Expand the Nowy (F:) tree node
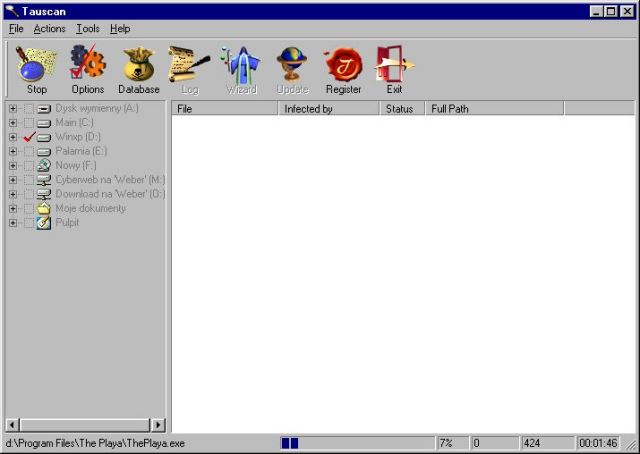640x454 pixels. (x=13, y=166)
